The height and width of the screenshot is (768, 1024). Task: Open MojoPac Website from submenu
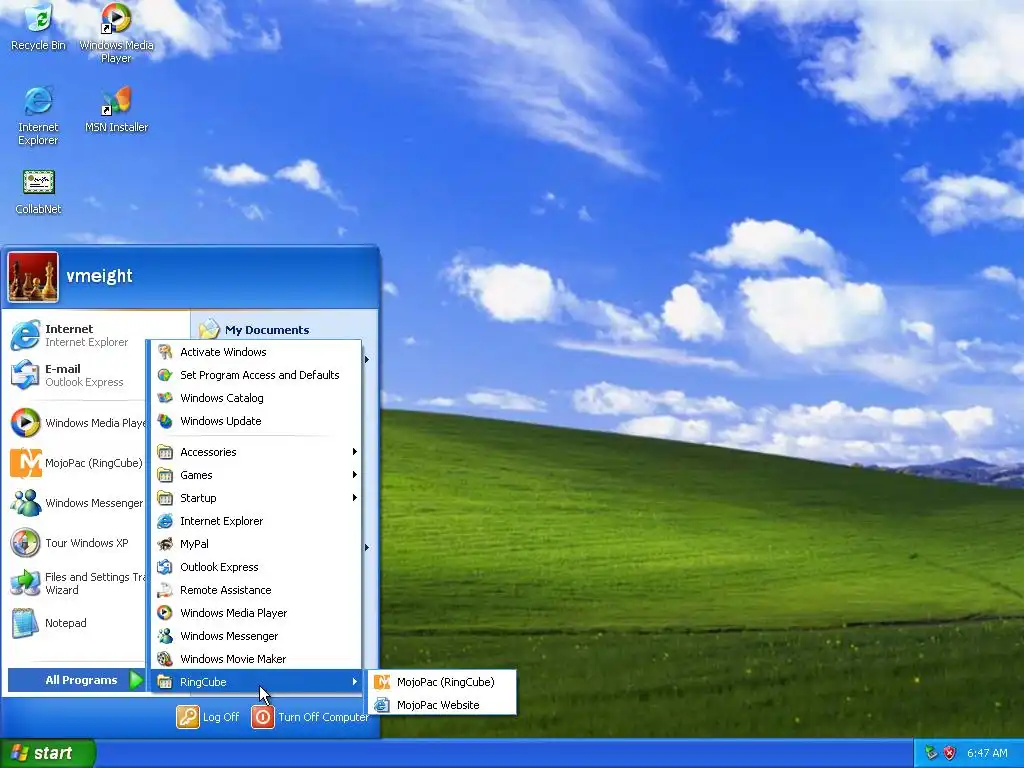(442, 705)
